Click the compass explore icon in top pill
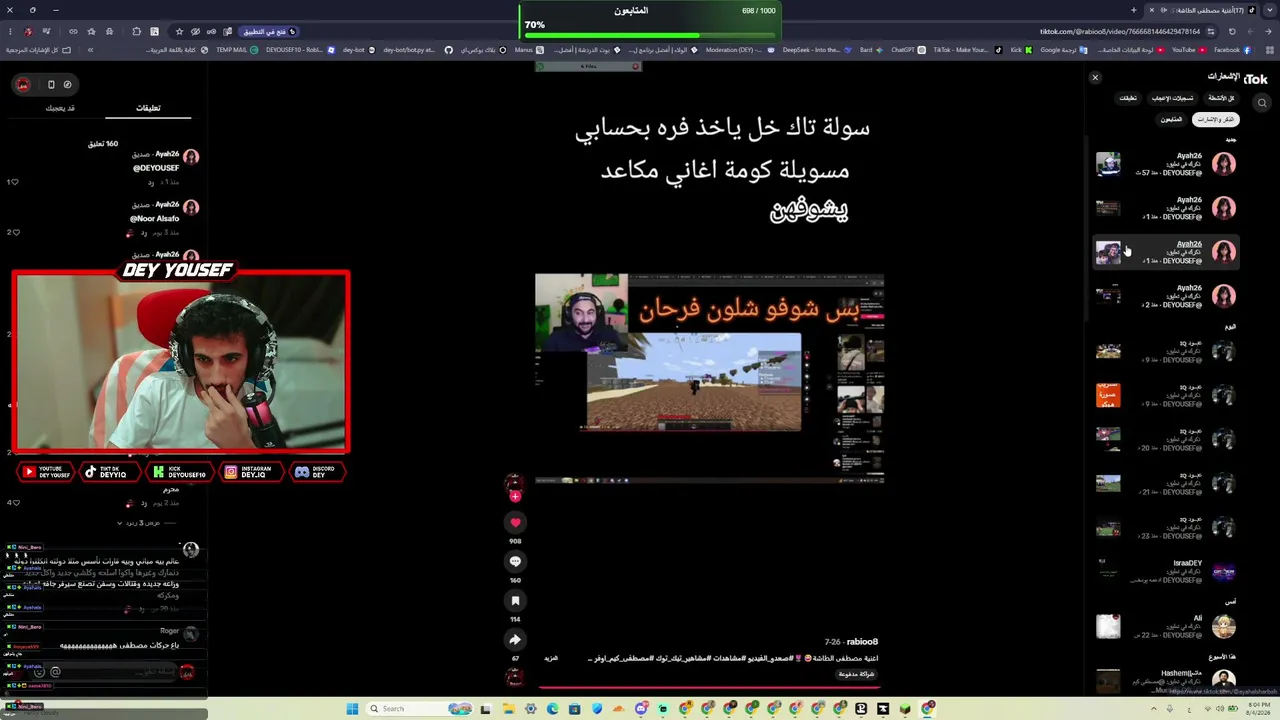The image size is (1280, 720). 67,84
